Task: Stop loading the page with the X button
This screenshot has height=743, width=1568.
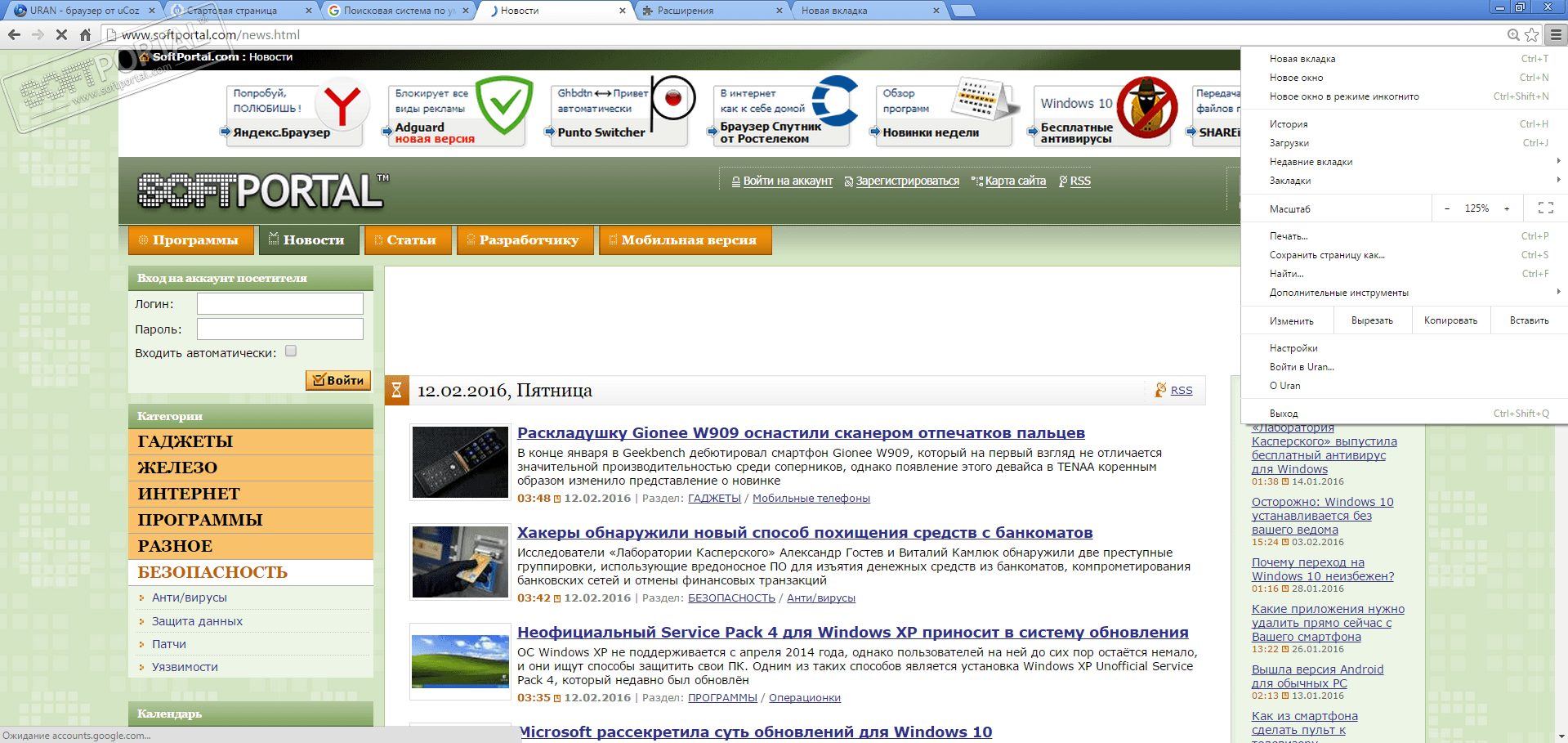Action: pos(61,34)
